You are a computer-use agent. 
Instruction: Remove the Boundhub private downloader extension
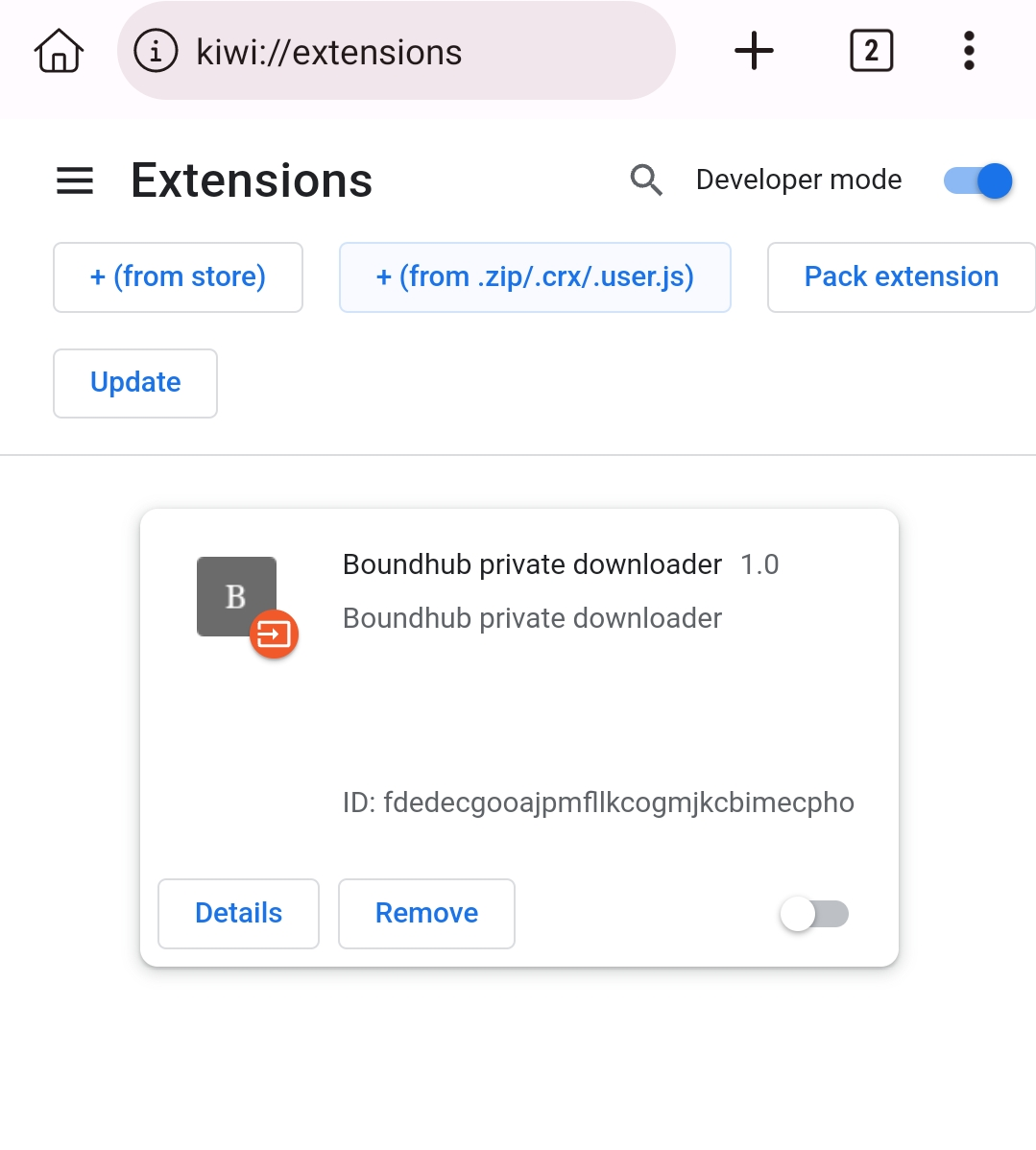coord(426,913)
